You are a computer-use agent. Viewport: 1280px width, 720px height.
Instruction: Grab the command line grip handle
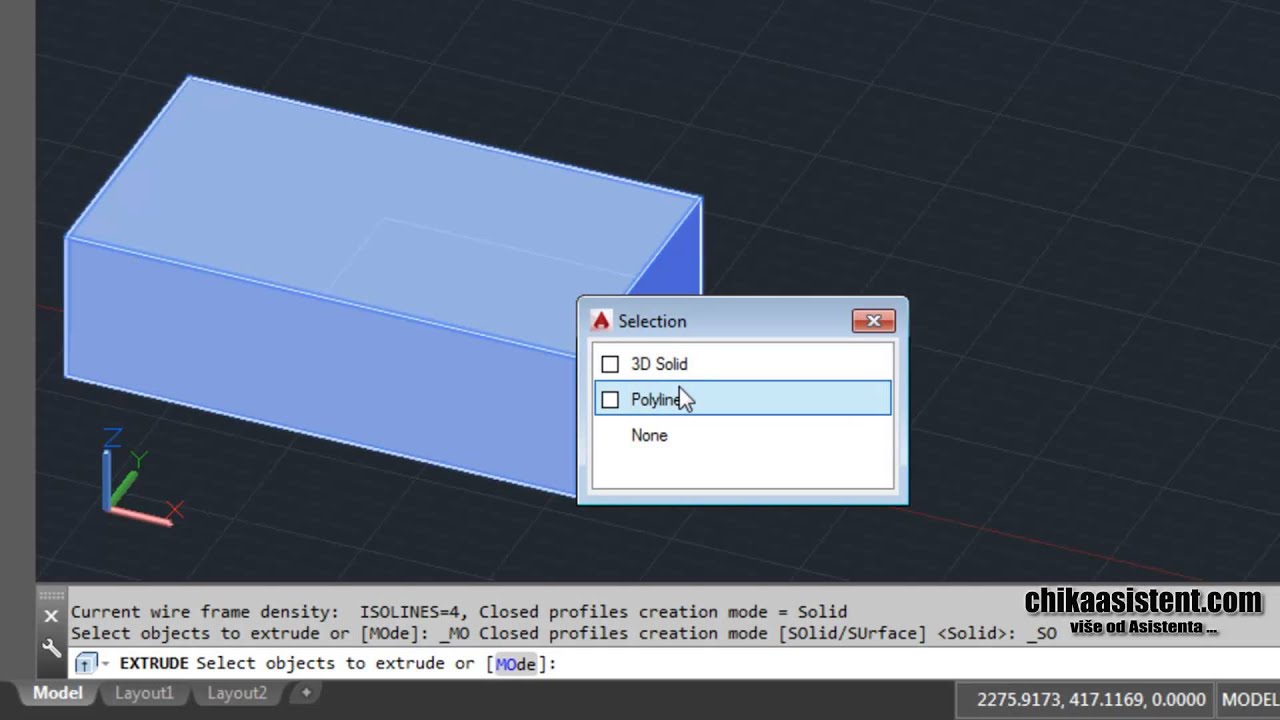point(51,594)
